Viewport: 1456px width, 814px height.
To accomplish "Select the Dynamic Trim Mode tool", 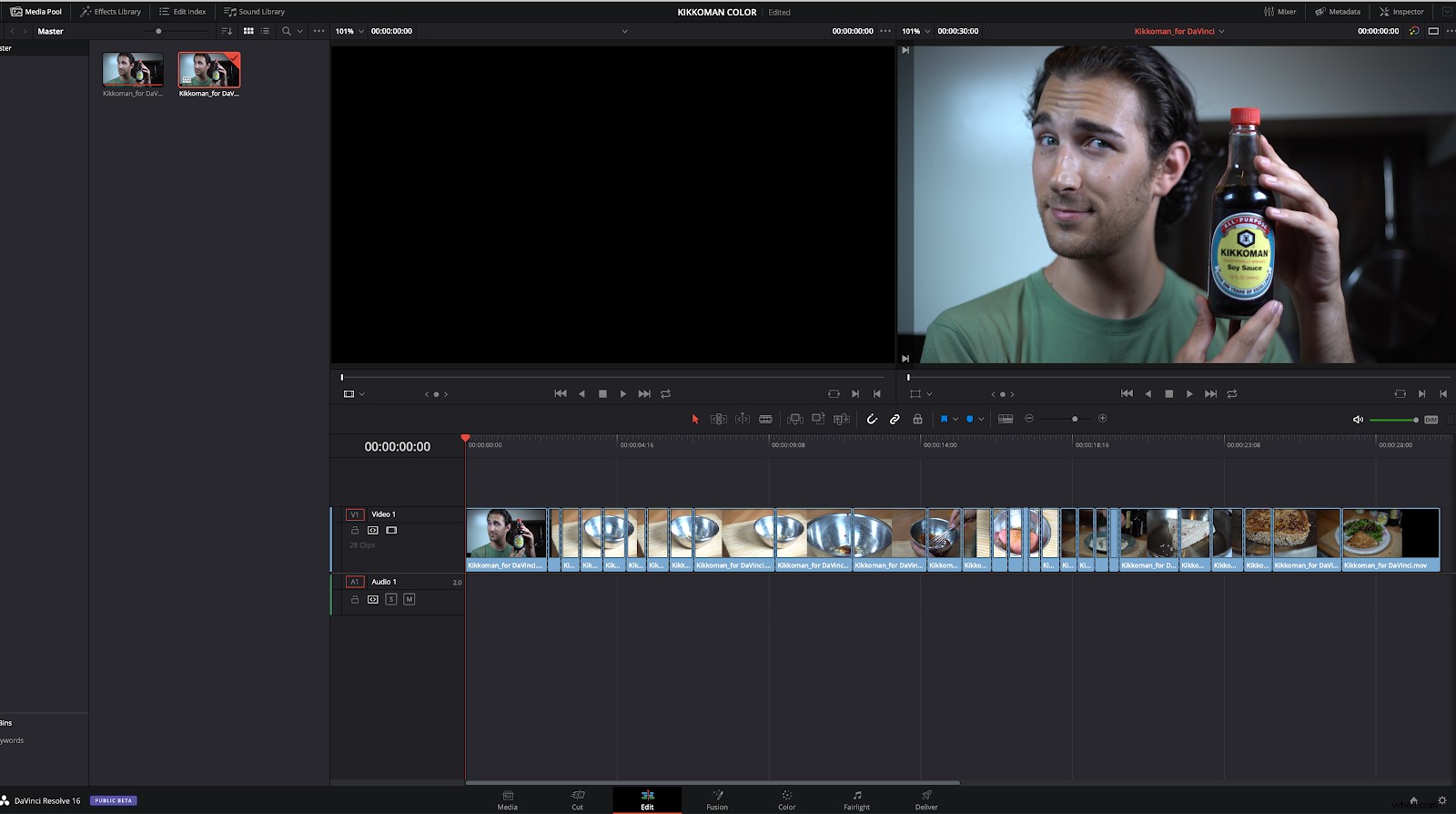I will tap(743, 419).
